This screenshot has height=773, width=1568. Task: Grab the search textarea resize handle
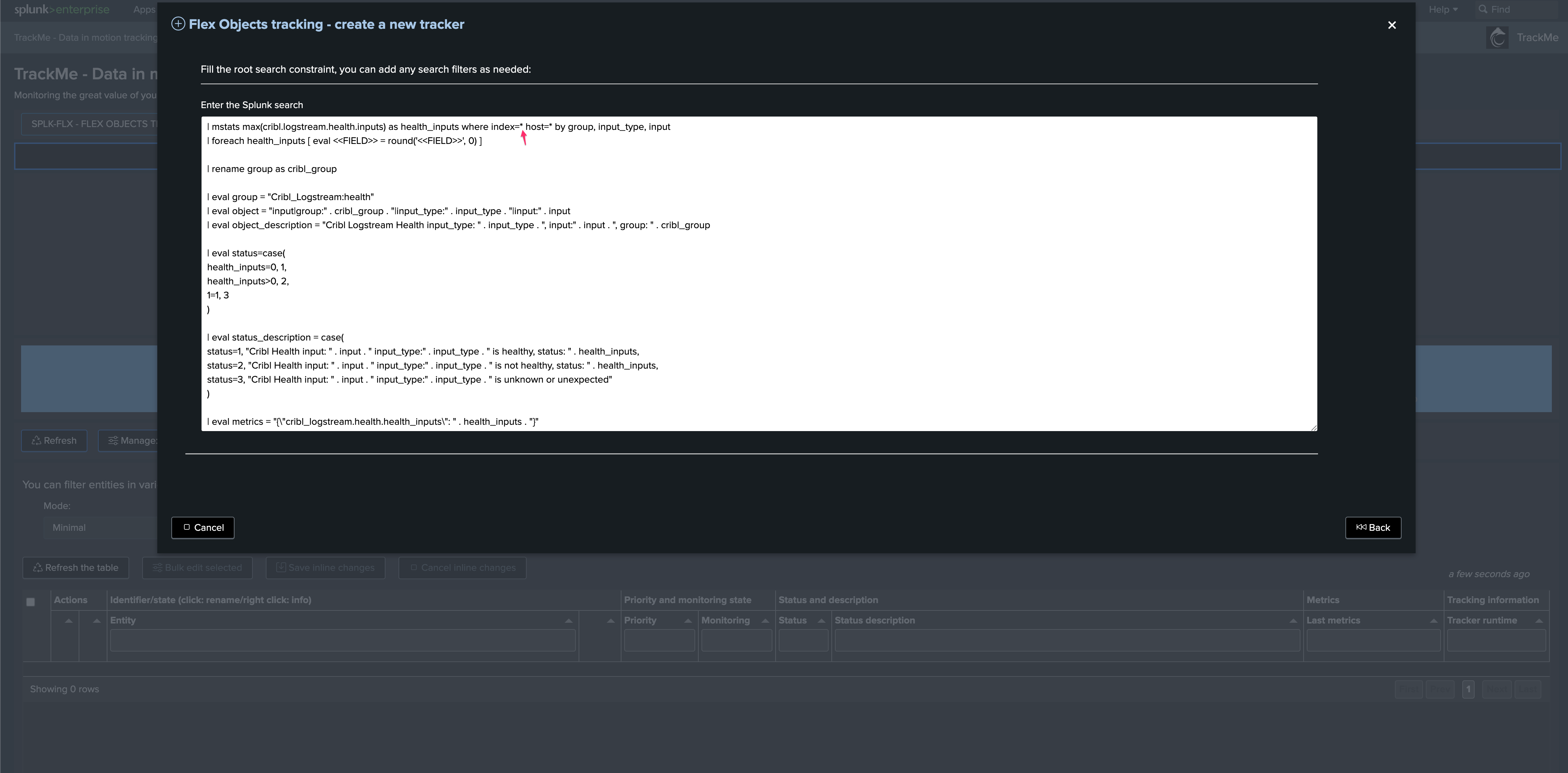click(1313, 427)
